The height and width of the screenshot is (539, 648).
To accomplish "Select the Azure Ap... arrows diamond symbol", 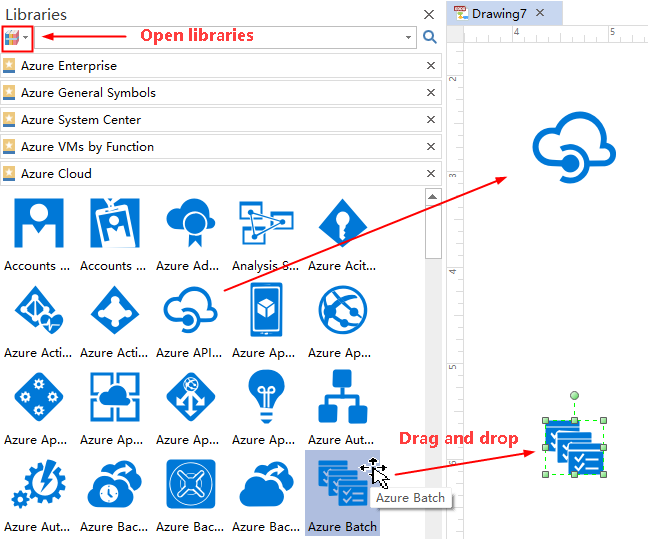I will (x=191, y=397).
